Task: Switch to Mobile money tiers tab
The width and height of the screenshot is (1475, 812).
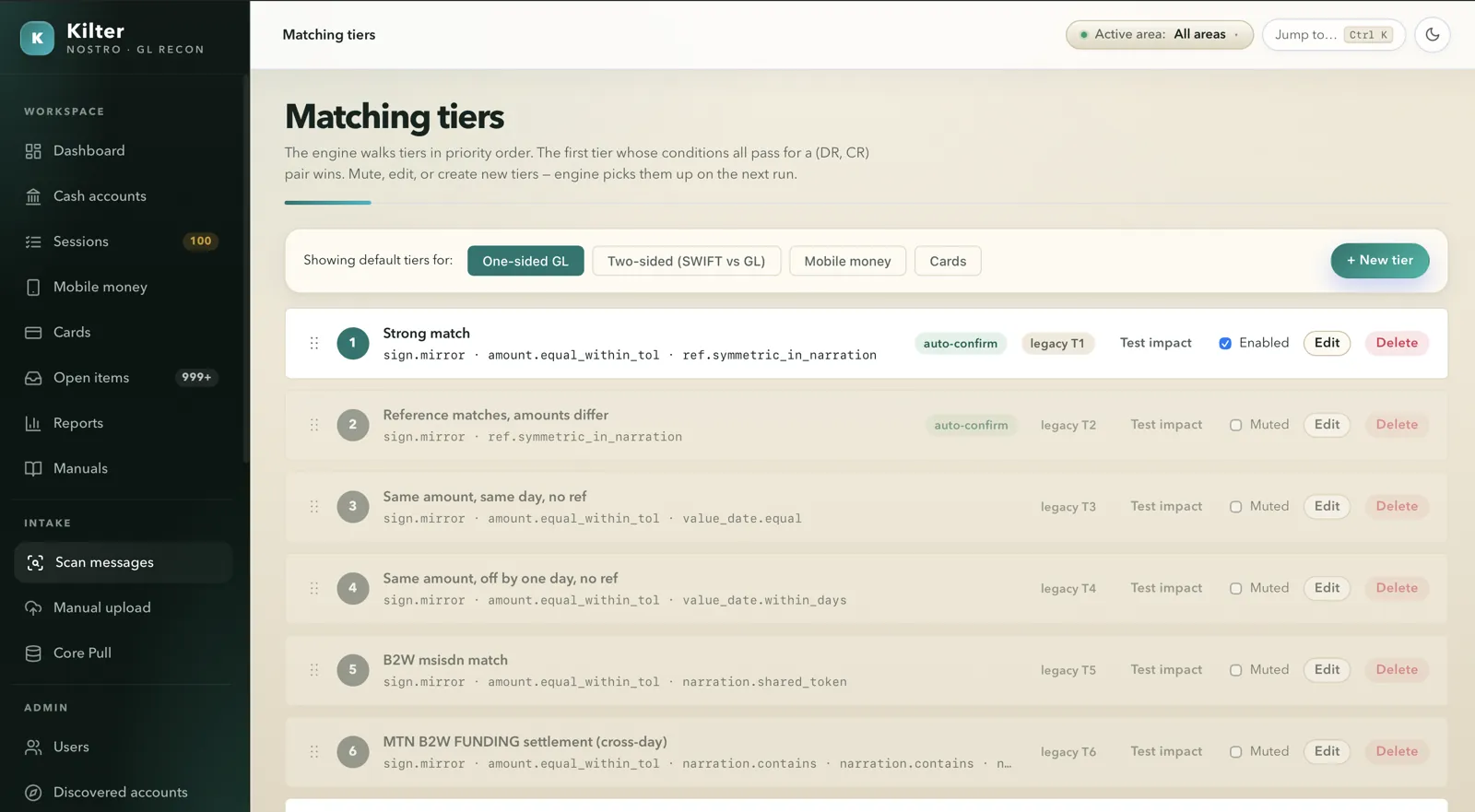Action: coord(847,261)
